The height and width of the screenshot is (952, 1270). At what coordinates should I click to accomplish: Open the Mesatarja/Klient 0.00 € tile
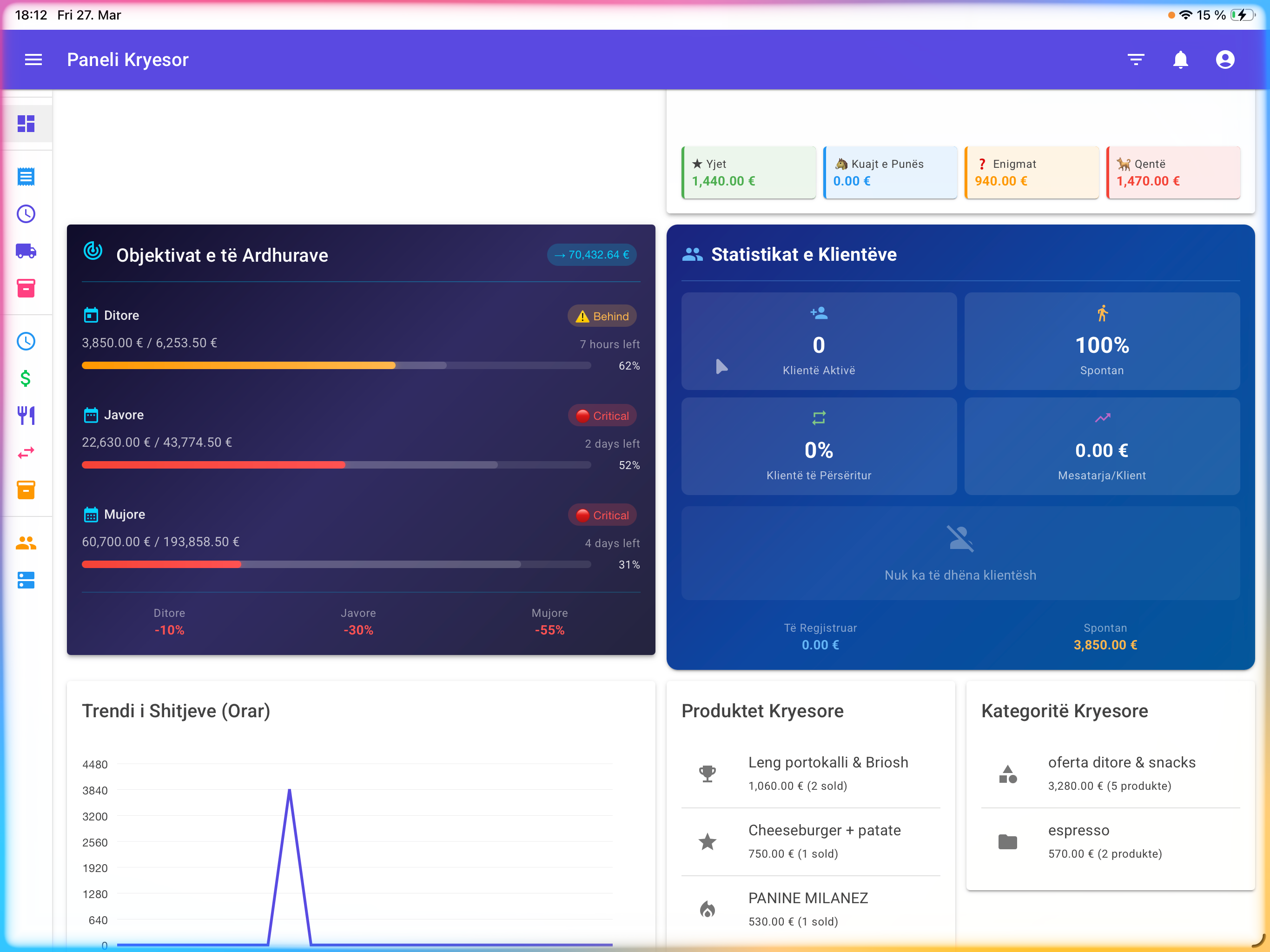click(1102, 446)
